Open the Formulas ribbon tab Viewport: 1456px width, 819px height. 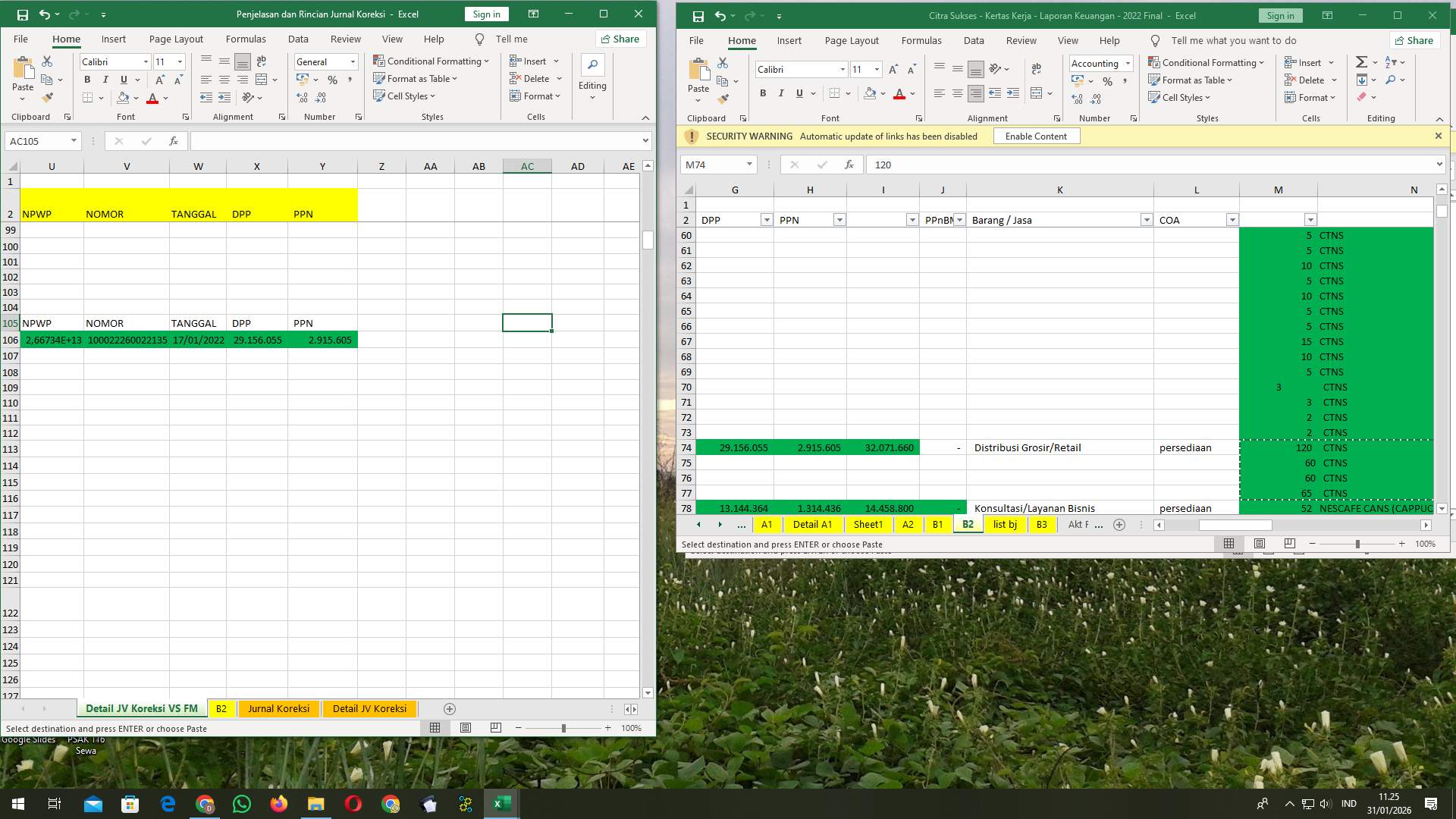(246, 39)
